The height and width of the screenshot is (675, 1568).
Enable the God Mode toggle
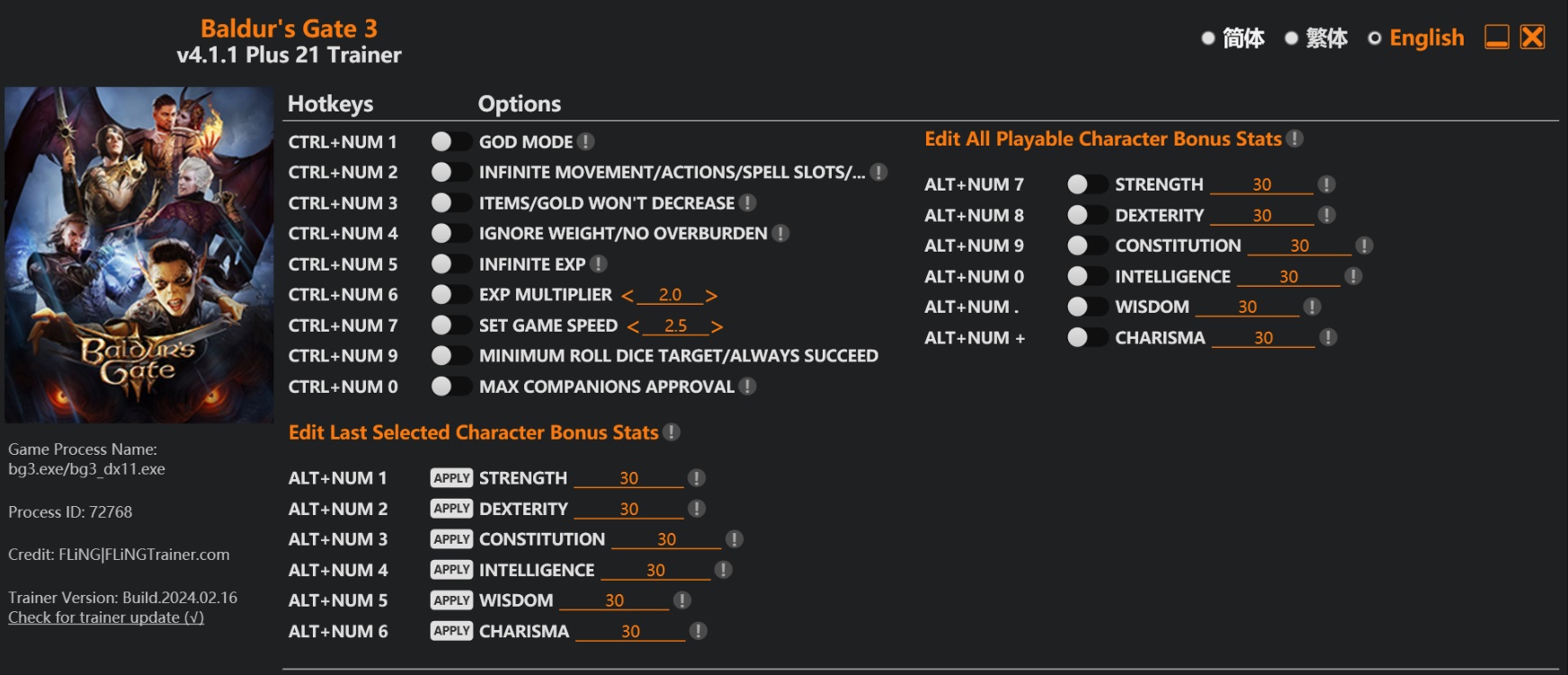tap(450, 142)
